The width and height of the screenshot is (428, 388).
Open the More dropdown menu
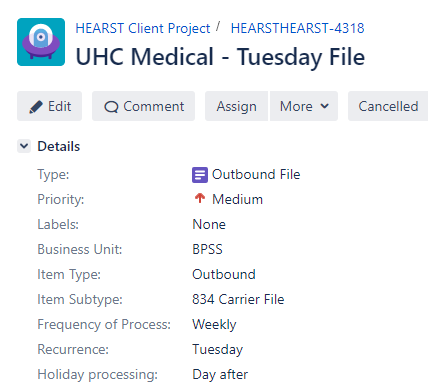[304, 106]
